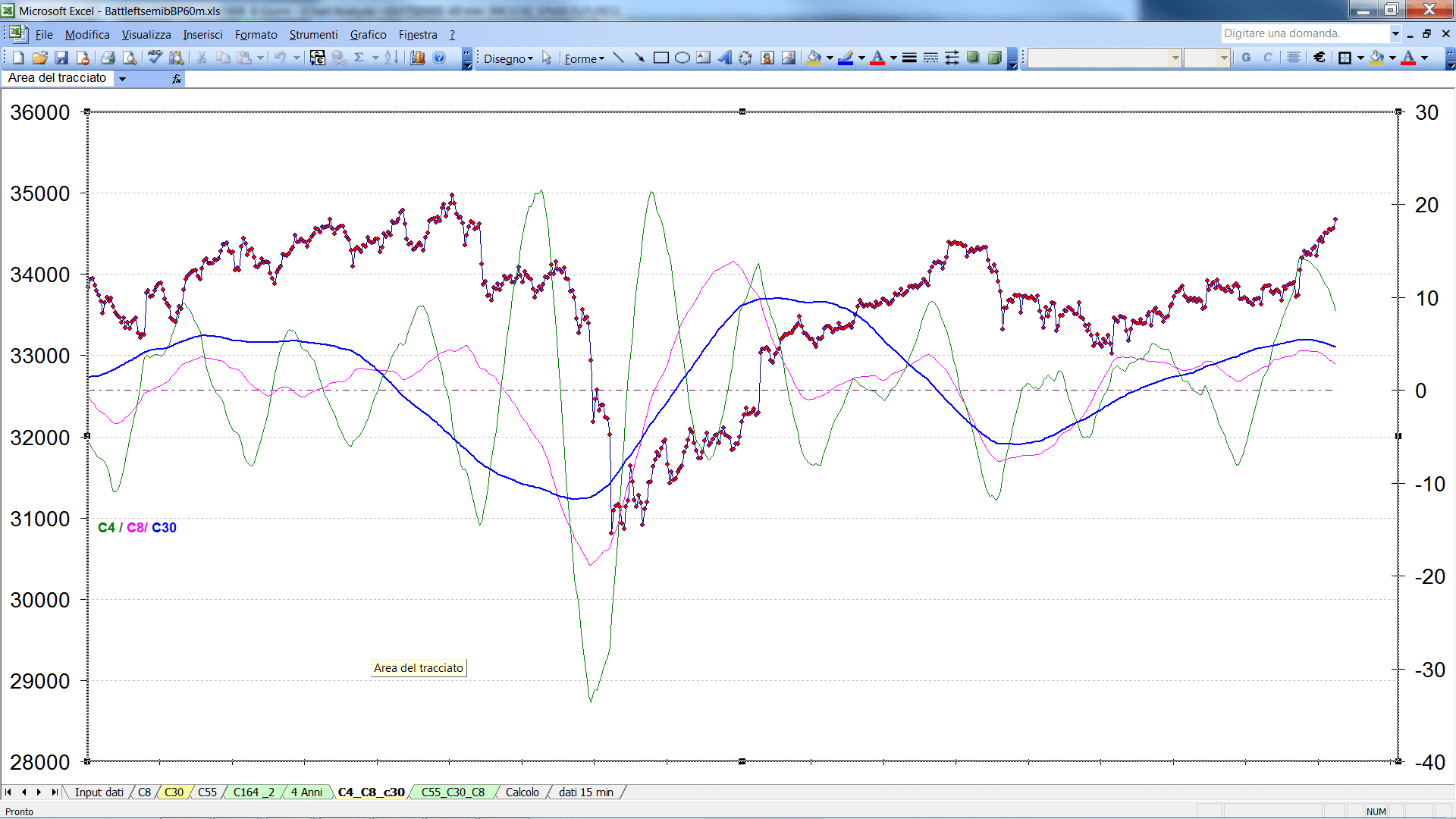
Task: Run the ABC spelling check icon
Action: [155, 58]
